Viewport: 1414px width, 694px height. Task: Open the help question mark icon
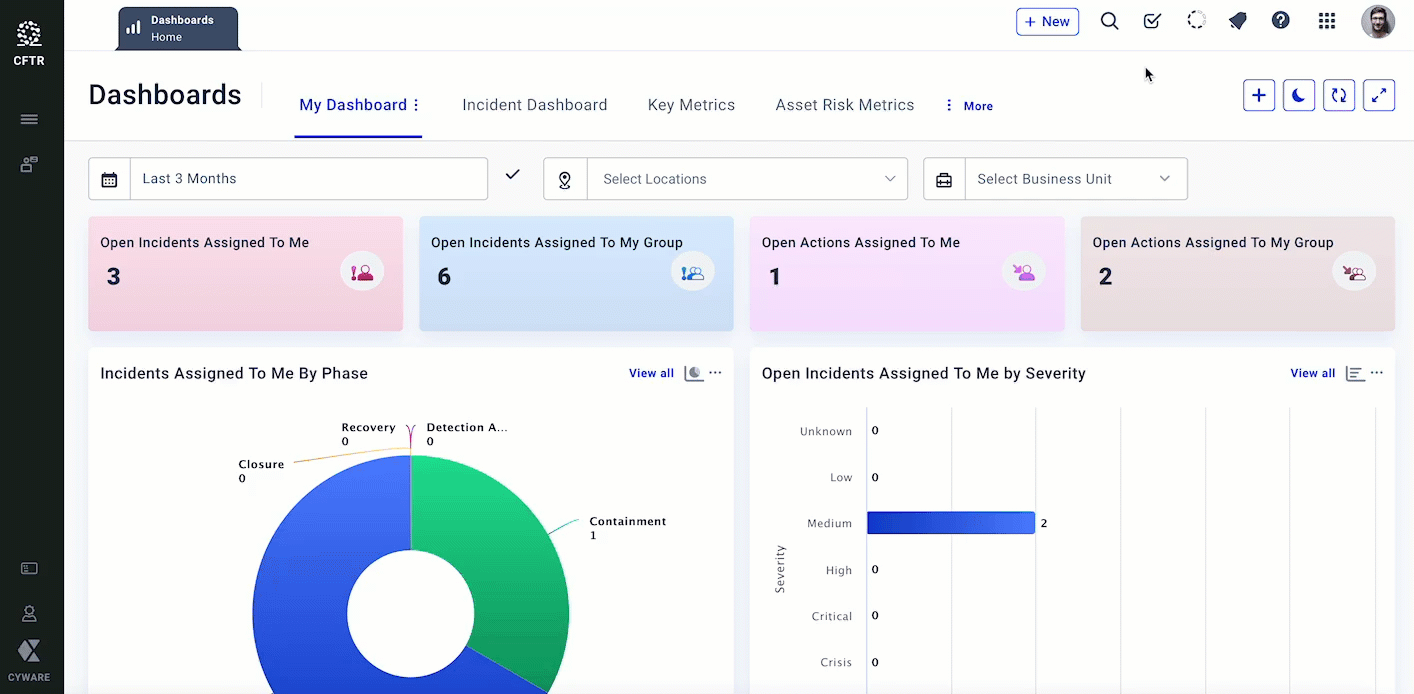(1280, 21)
